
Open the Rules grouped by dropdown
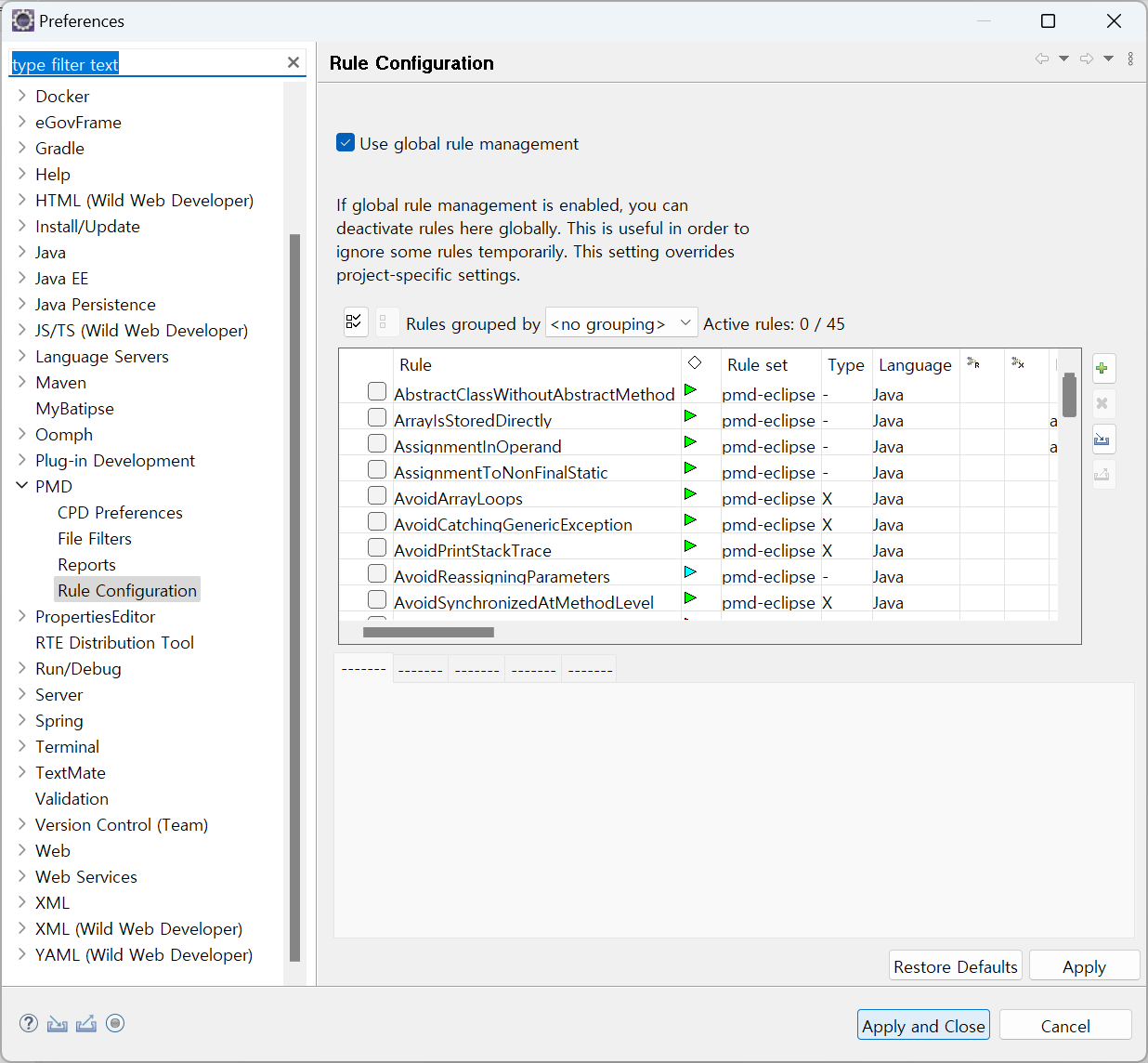point(620,323)
